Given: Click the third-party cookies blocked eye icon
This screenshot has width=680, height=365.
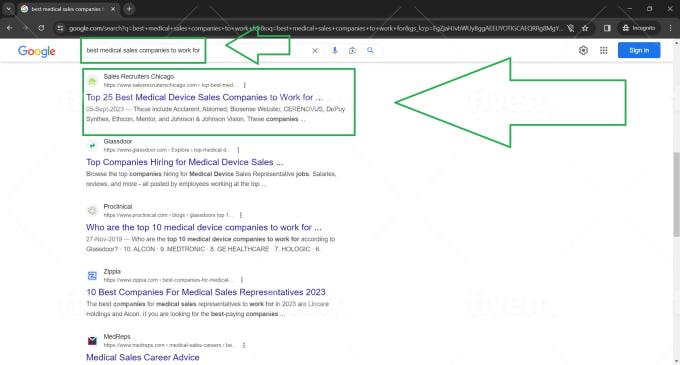Looking at the screenshot, I should 571,28.
